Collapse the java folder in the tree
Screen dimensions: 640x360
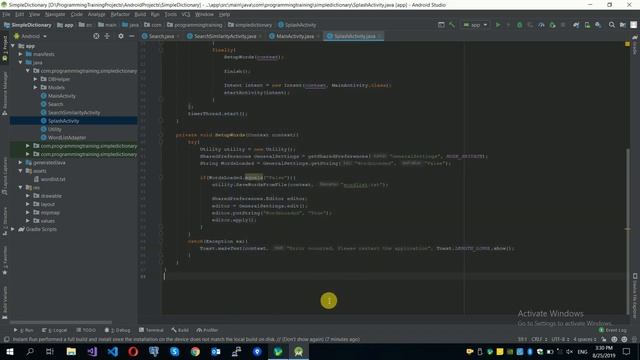[x=20, y=62]
